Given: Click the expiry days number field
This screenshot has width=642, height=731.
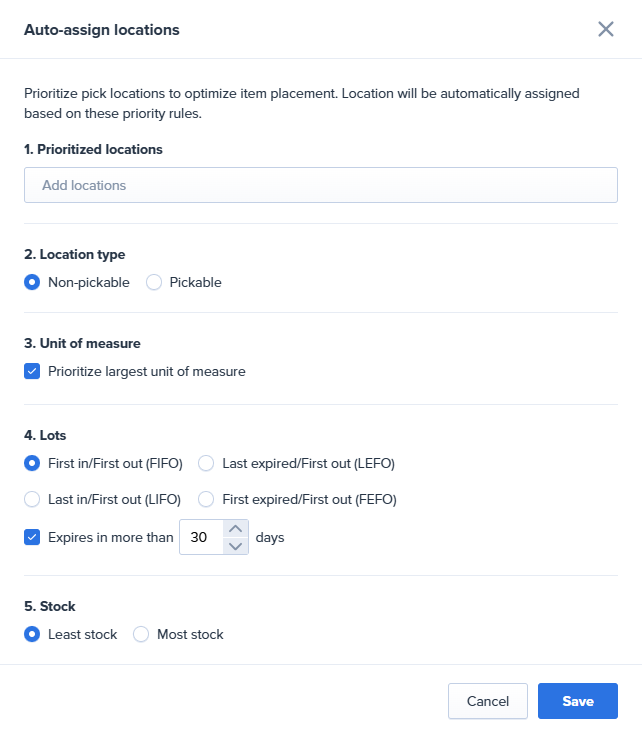Looking at the screenshot, I should click(x=200, y=537).
